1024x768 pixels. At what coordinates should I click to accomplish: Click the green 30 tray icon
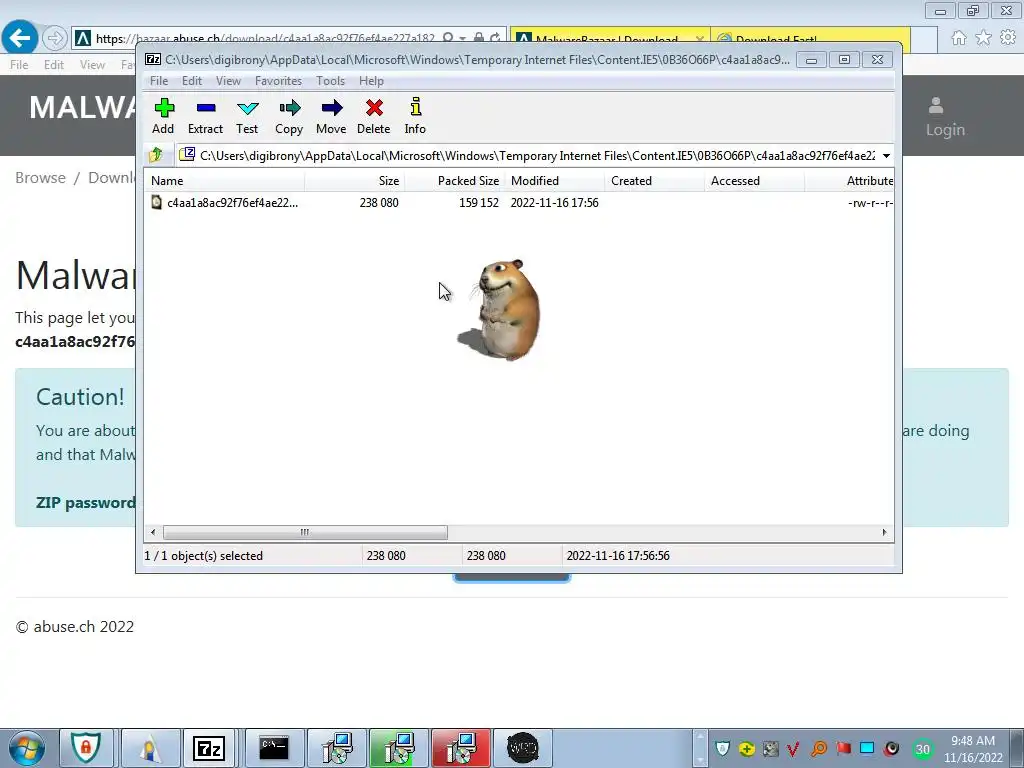pyautogui.click(x=923, y=749)
